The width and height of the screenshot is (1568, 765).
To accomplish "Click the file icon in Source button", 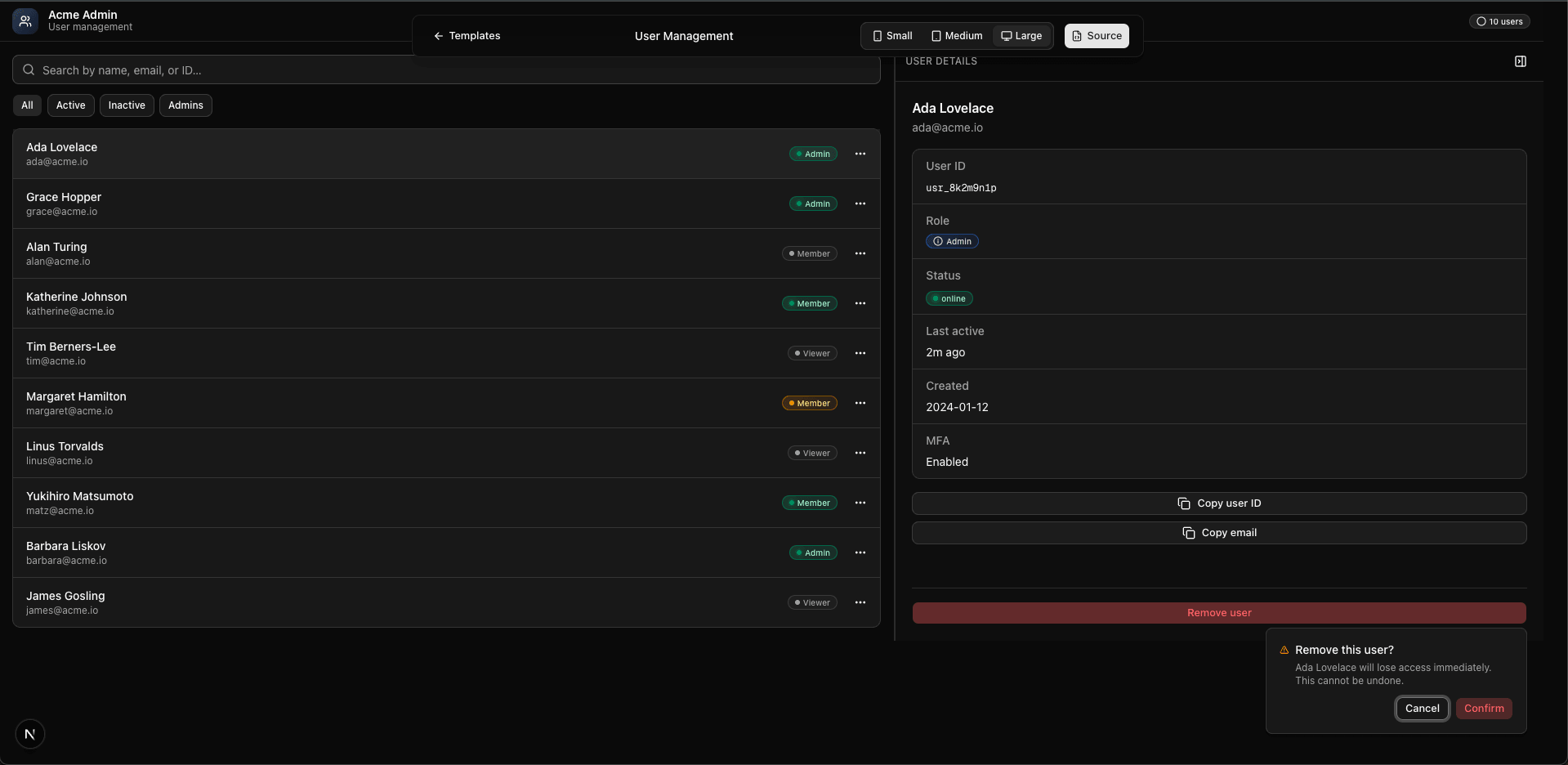I will [1077, 36].
